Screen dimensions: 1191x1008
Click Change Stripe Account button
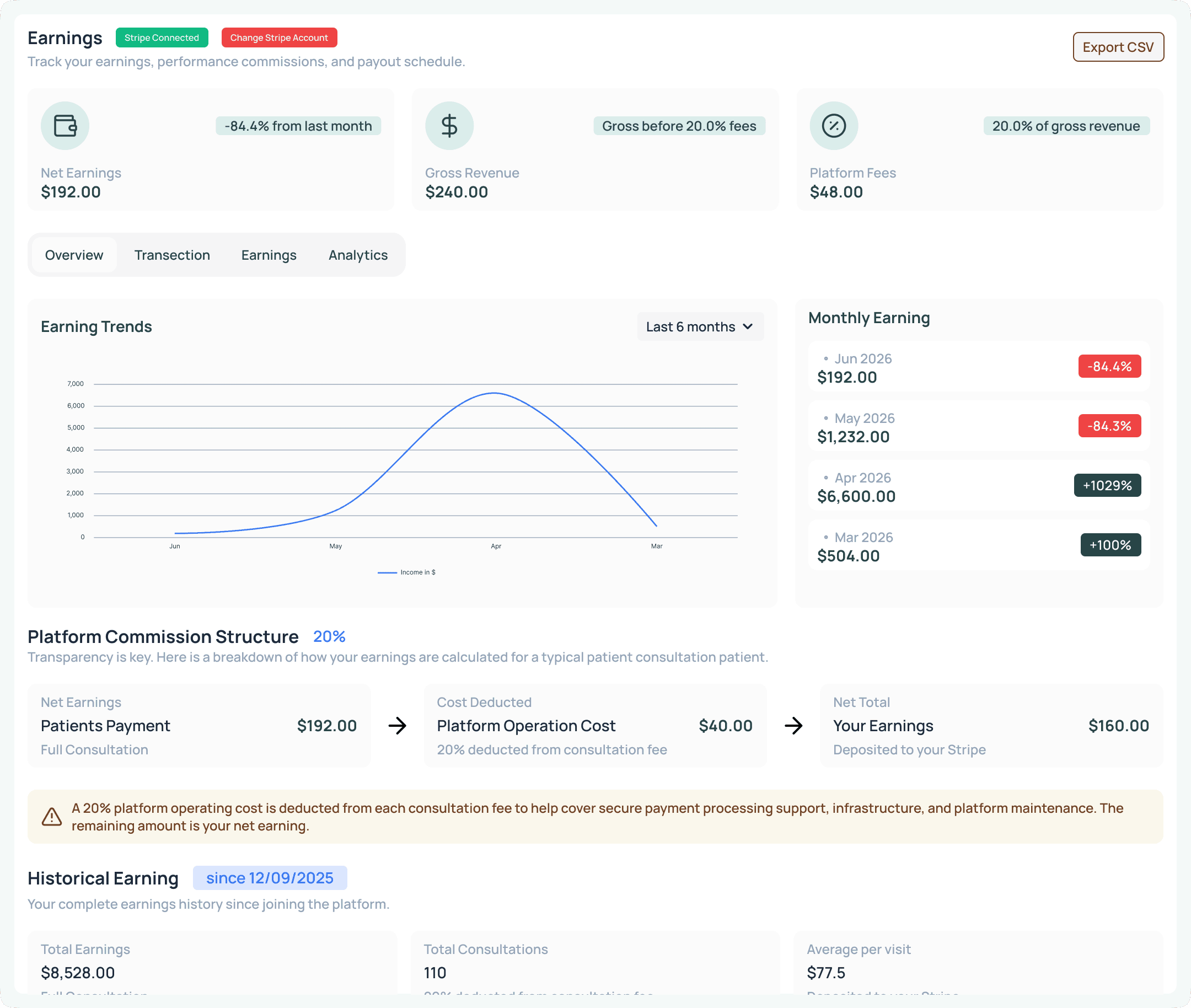pyautogui.click(x=279, y=37)
